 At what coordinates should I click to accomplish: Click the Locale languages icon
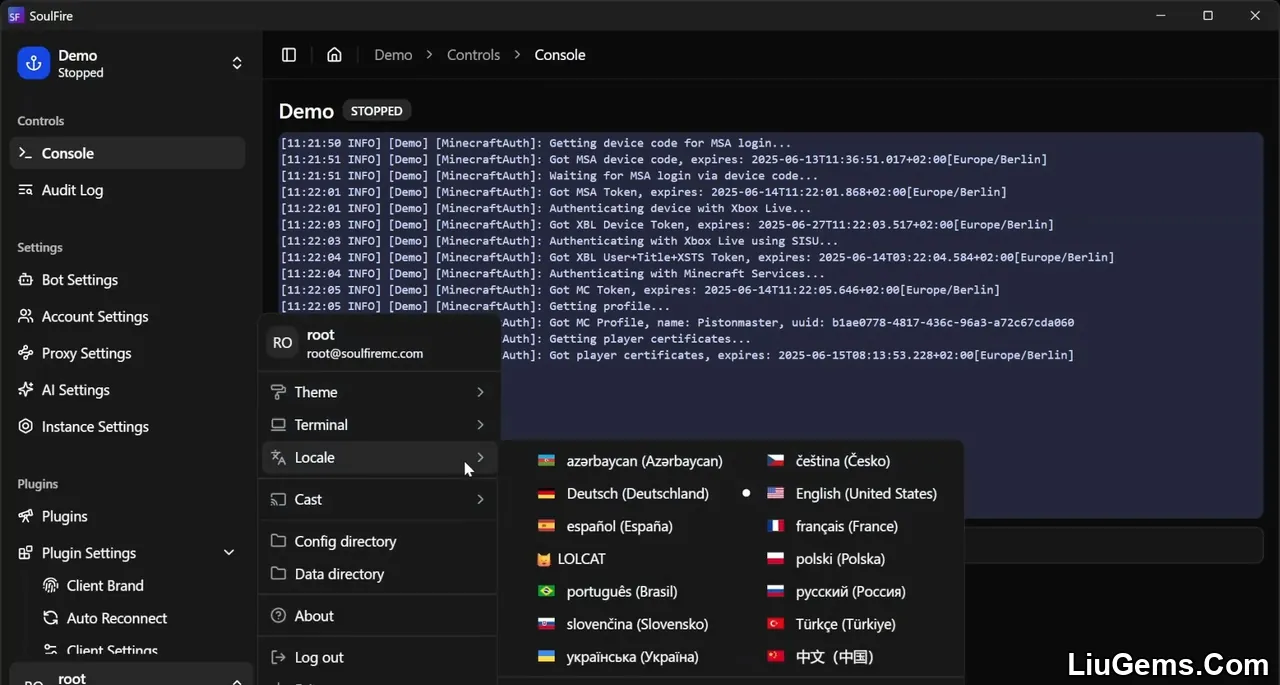click(278, 457)
